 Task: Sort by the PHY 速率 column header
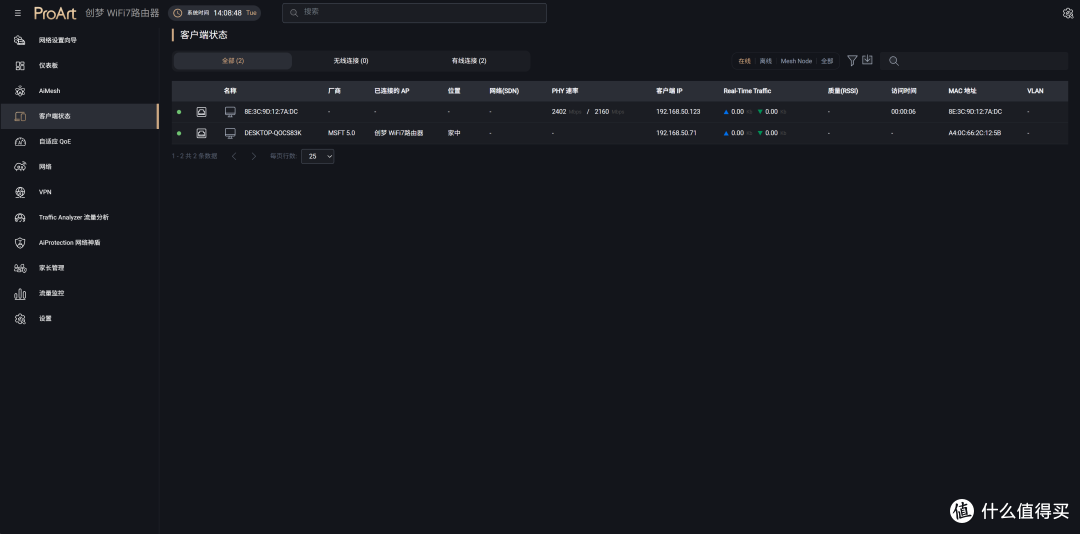(x=565, y=91)
